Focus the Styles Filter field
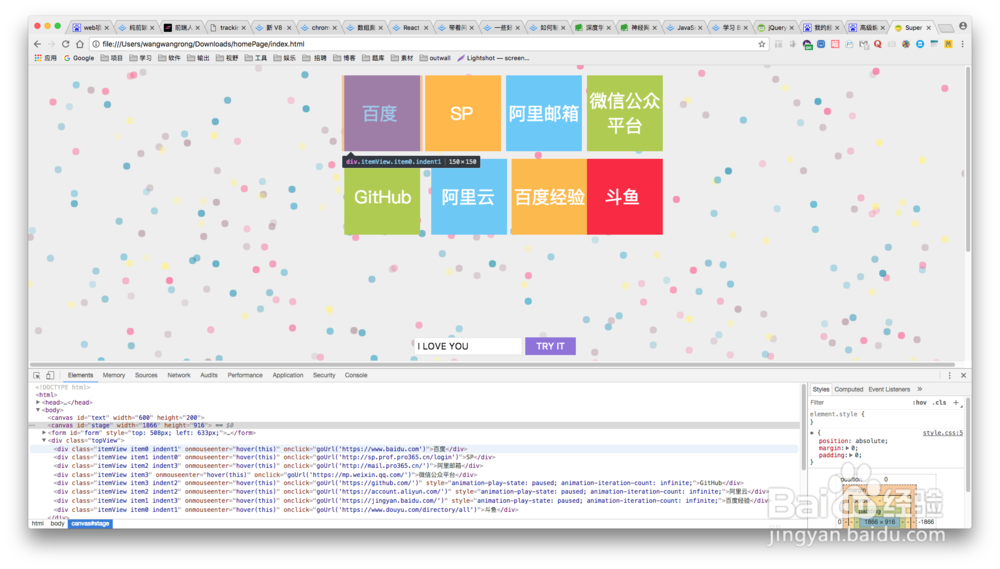Viewport: 1000px width, 569px height. pos(858,403)
